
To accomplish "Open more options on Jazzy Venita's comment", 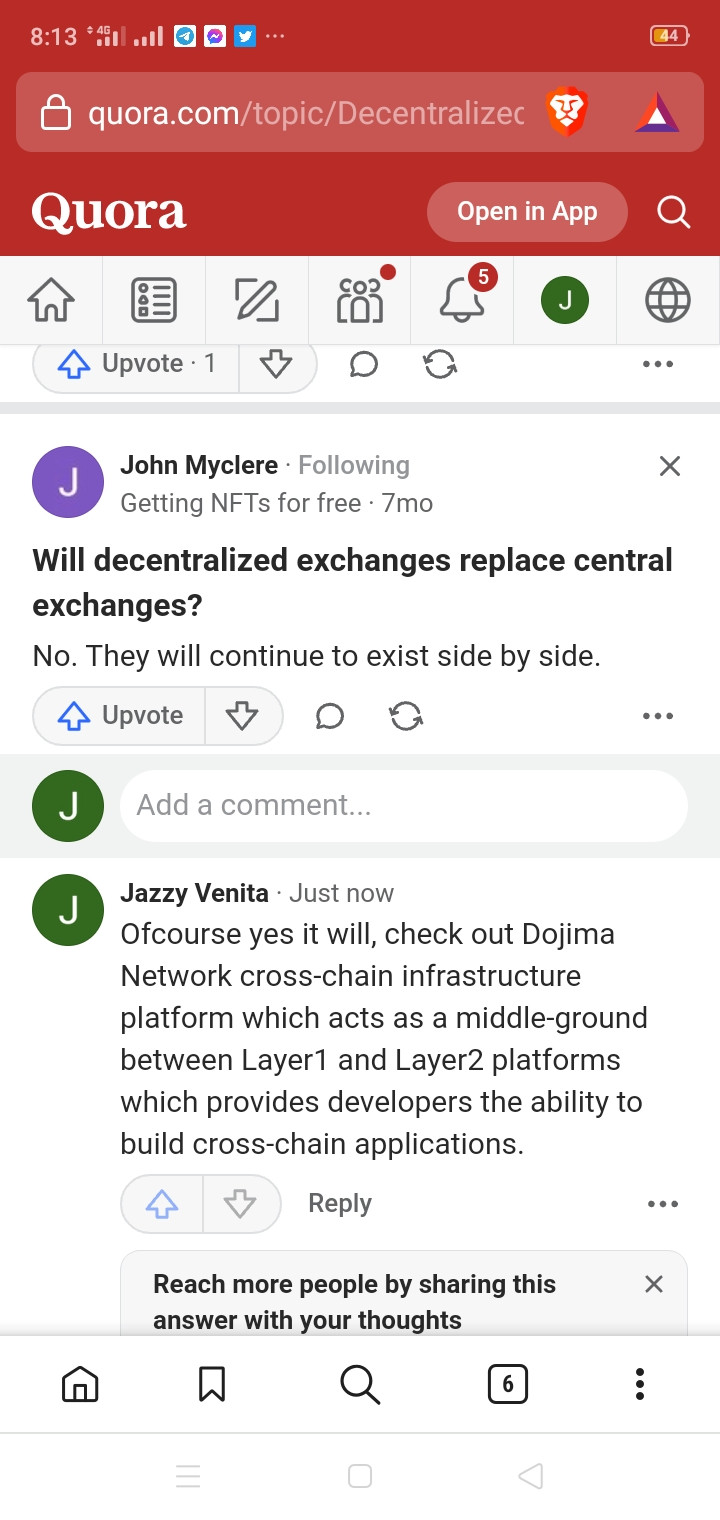I will [662, 1204].
